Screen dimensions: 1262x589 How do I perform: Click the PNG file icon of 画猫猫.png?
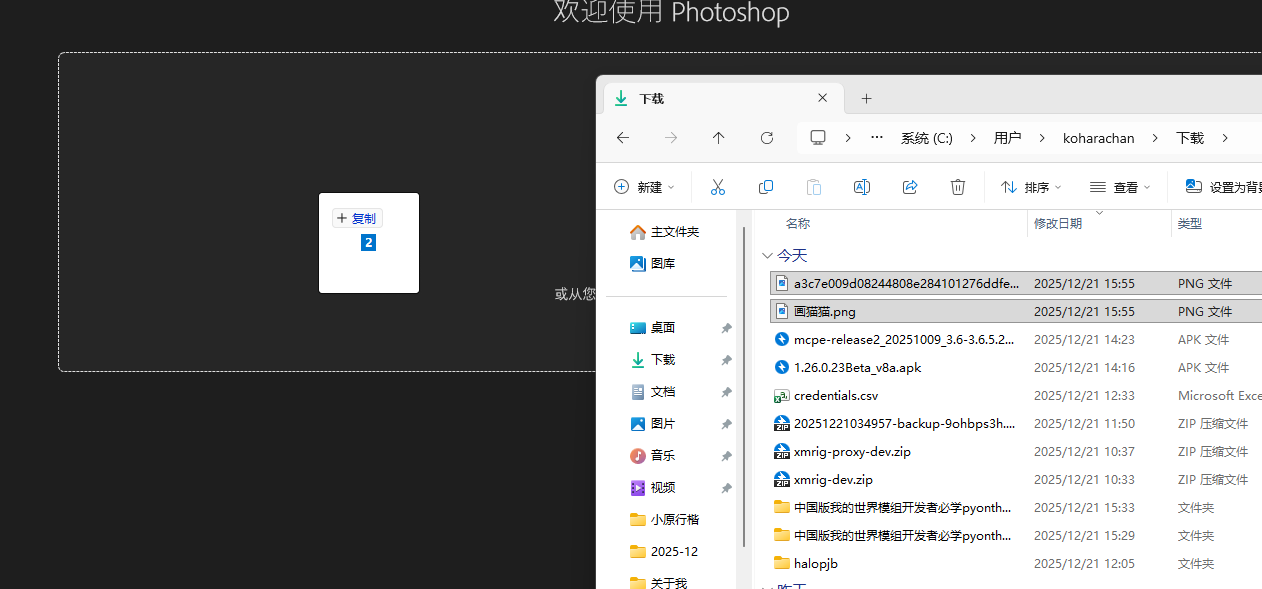point(782,311)
